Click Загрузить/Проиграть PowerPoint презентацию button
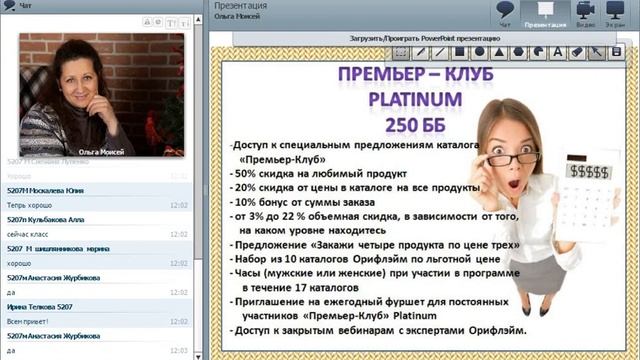 tap(424, 38)
